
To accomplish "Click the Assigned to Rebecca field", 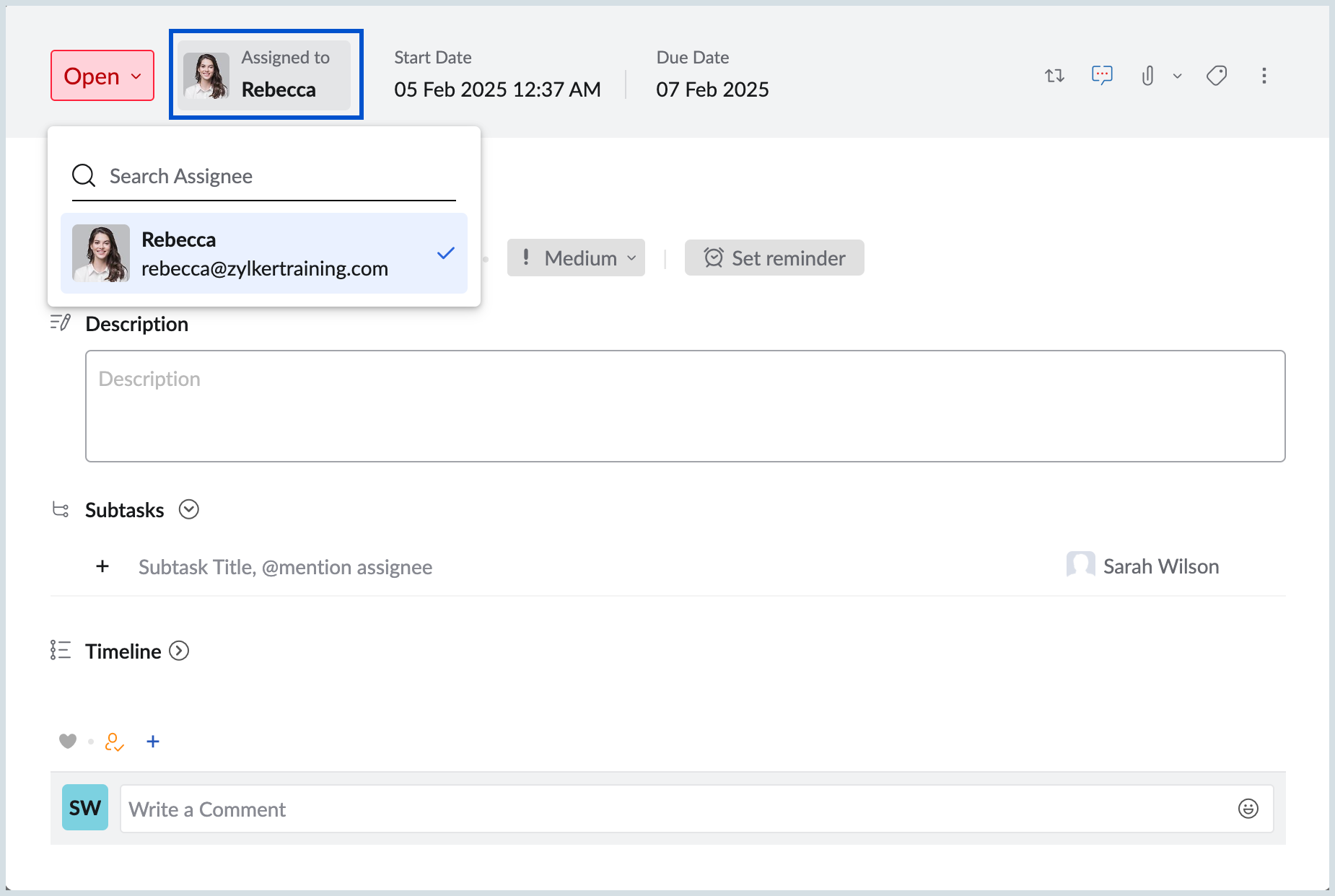I will pos(265,75).
